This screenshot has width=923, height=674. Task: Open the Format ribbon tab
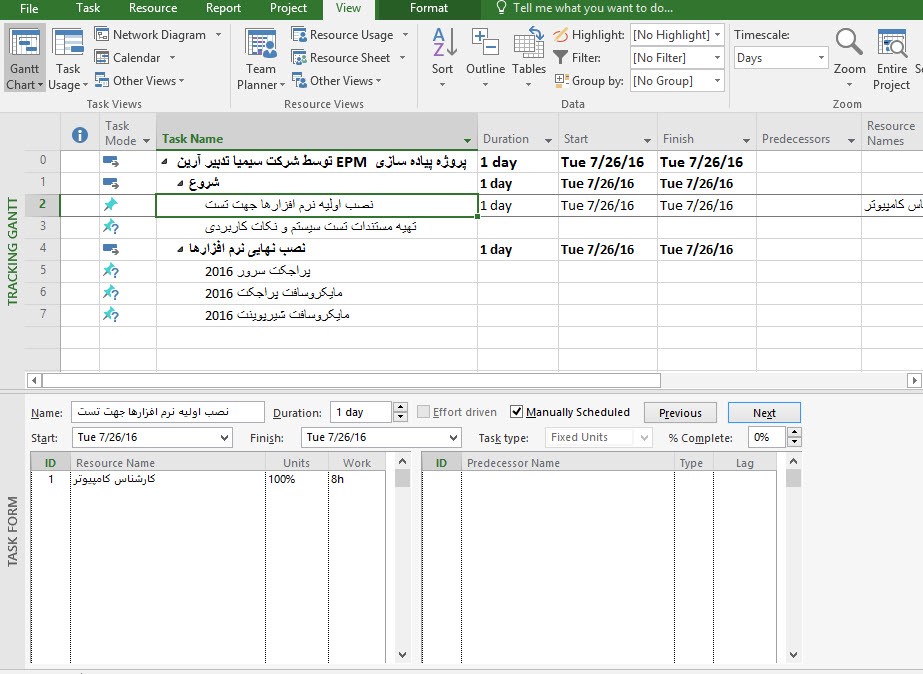tap(429, 8)
